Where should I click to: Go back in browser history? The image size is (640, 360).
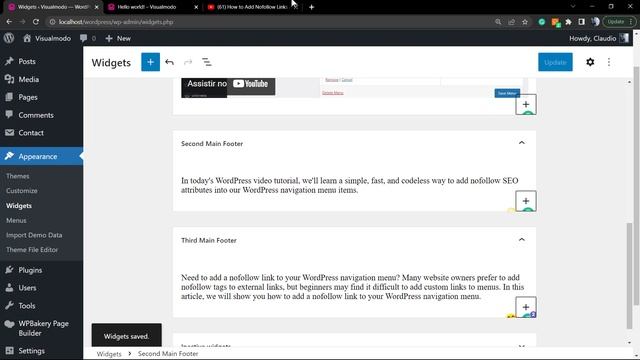[x=9, y=22]
